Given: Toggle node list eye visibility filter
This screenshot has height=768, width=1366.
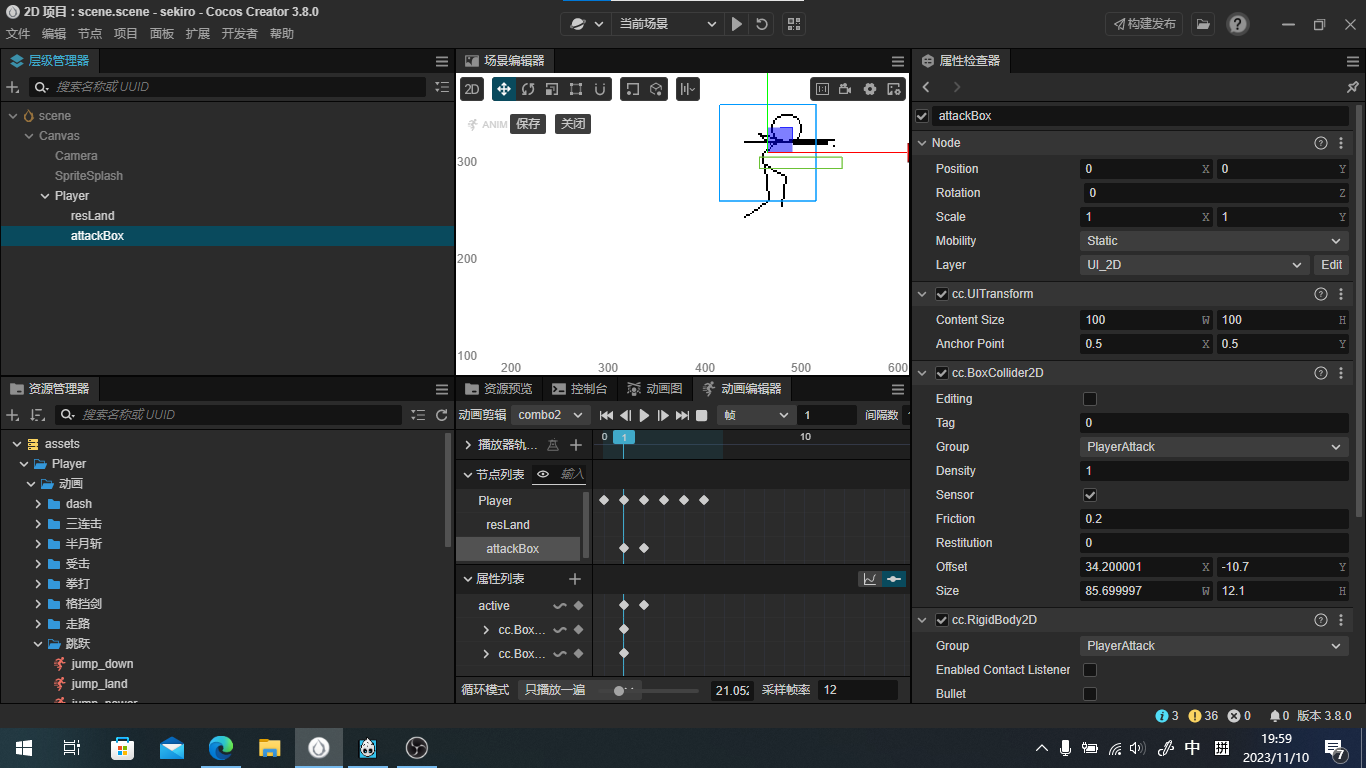Looking at the screenshot, I should [543, 474].
